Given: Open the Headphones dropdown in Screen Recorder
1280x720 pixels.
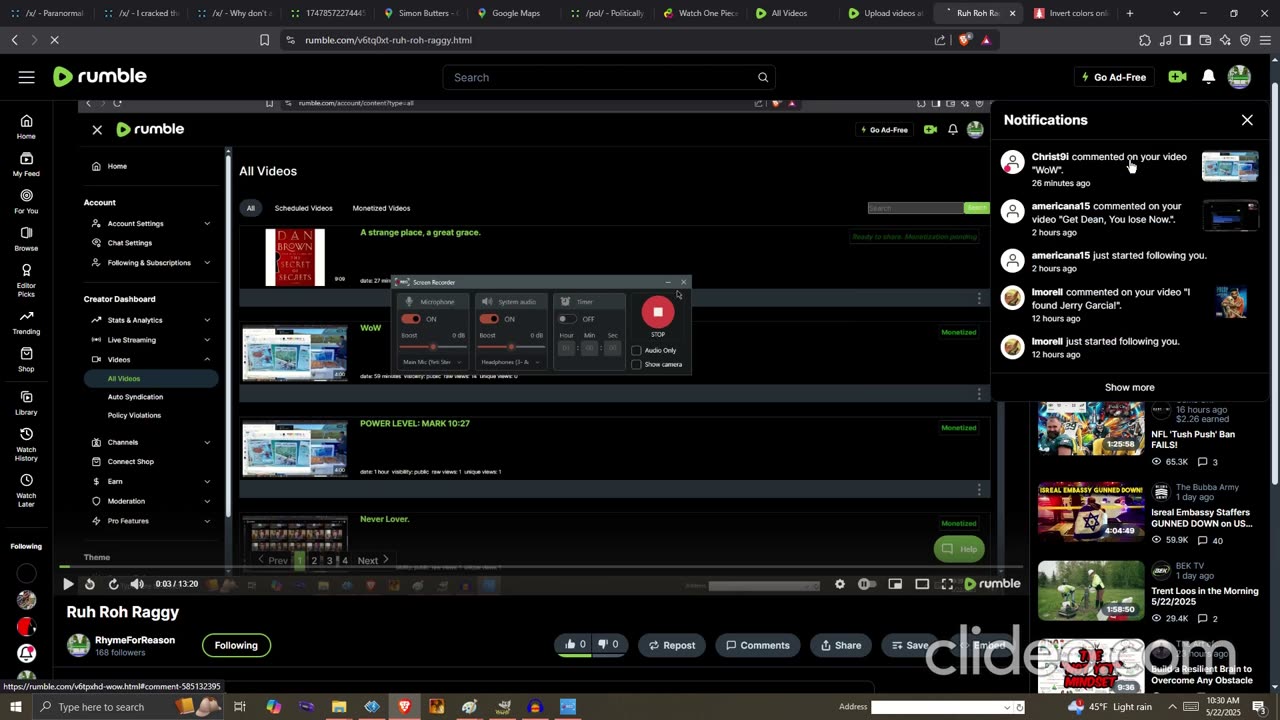Looking at the screenshot, I should point(511,362).
